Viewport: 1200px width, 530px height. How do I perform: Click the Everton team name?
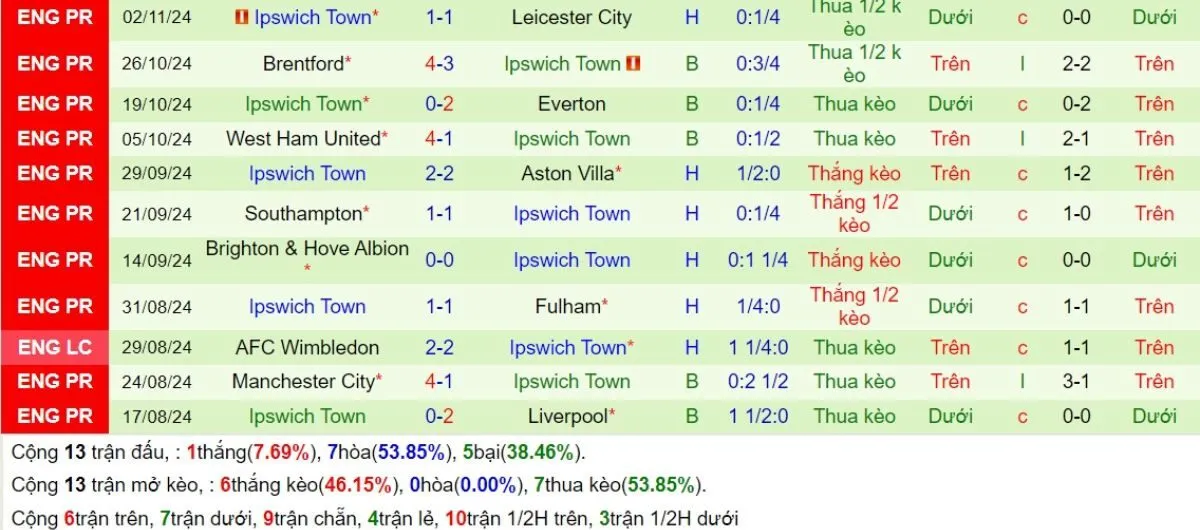pyautogui.click(x=571, y=104)
